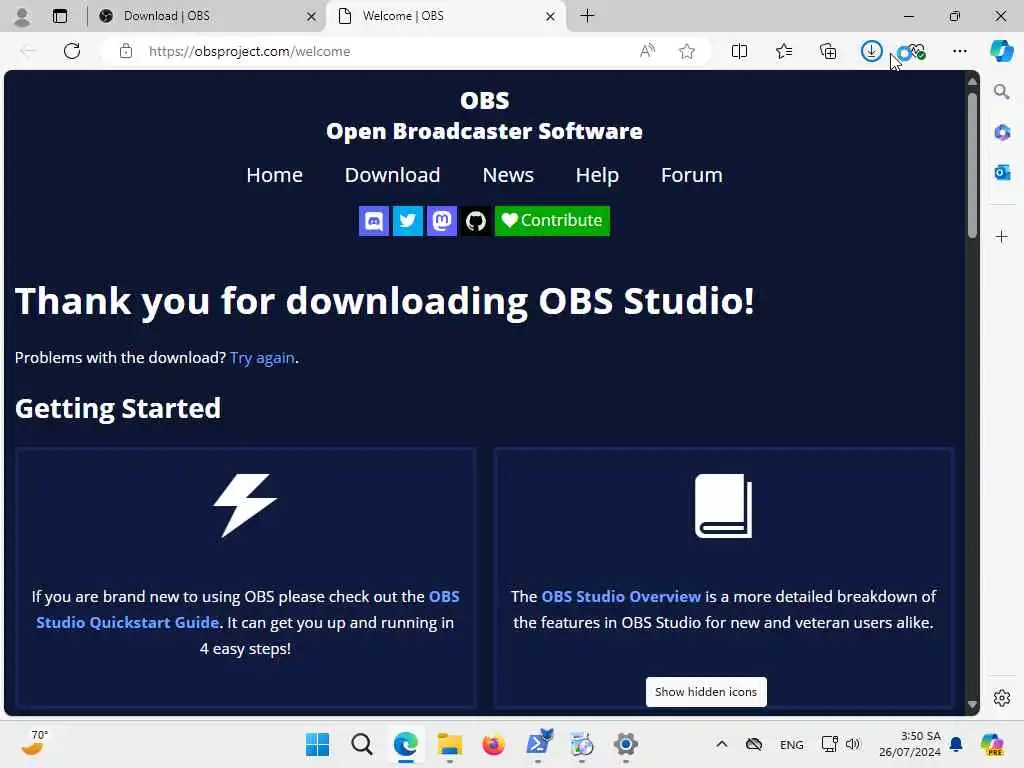
Task: Open the clock and date panel
Action: [910, 744]
